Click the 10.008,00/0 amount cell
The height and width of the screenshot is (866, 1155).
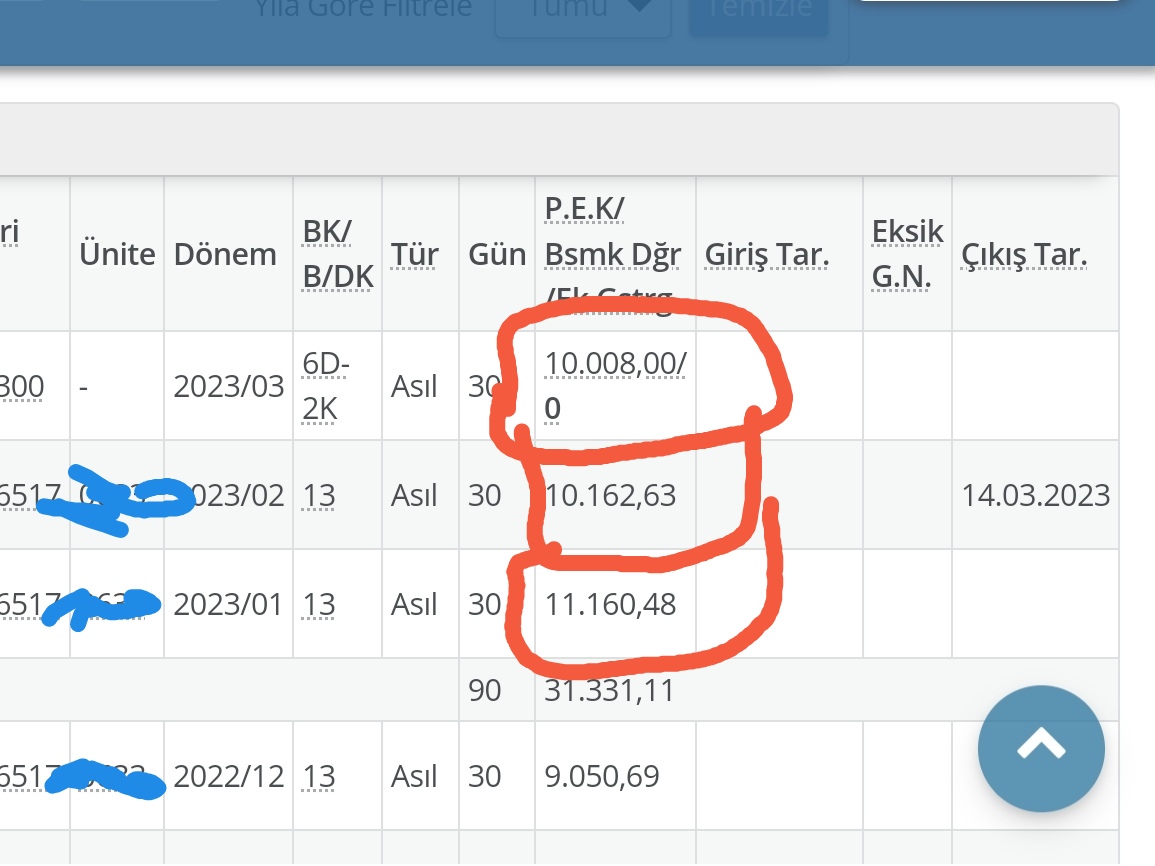pyautogui.click(x=615, y=386)
